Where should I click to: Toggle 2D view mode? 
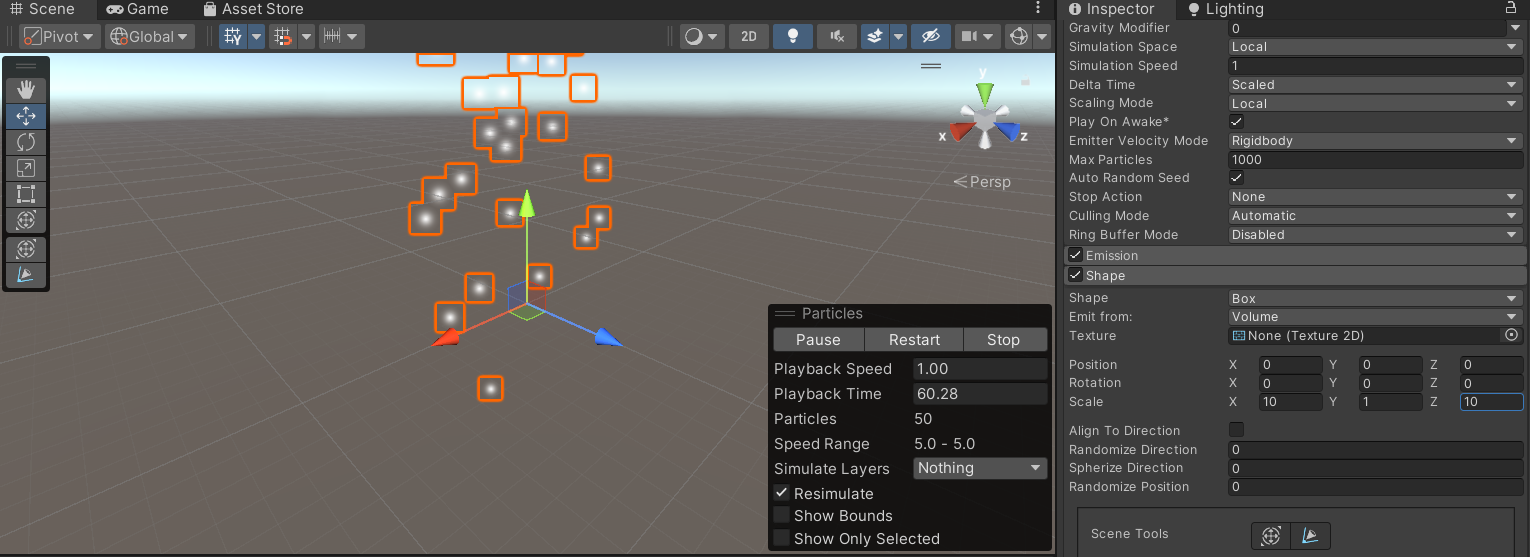[x=748, y=37]
